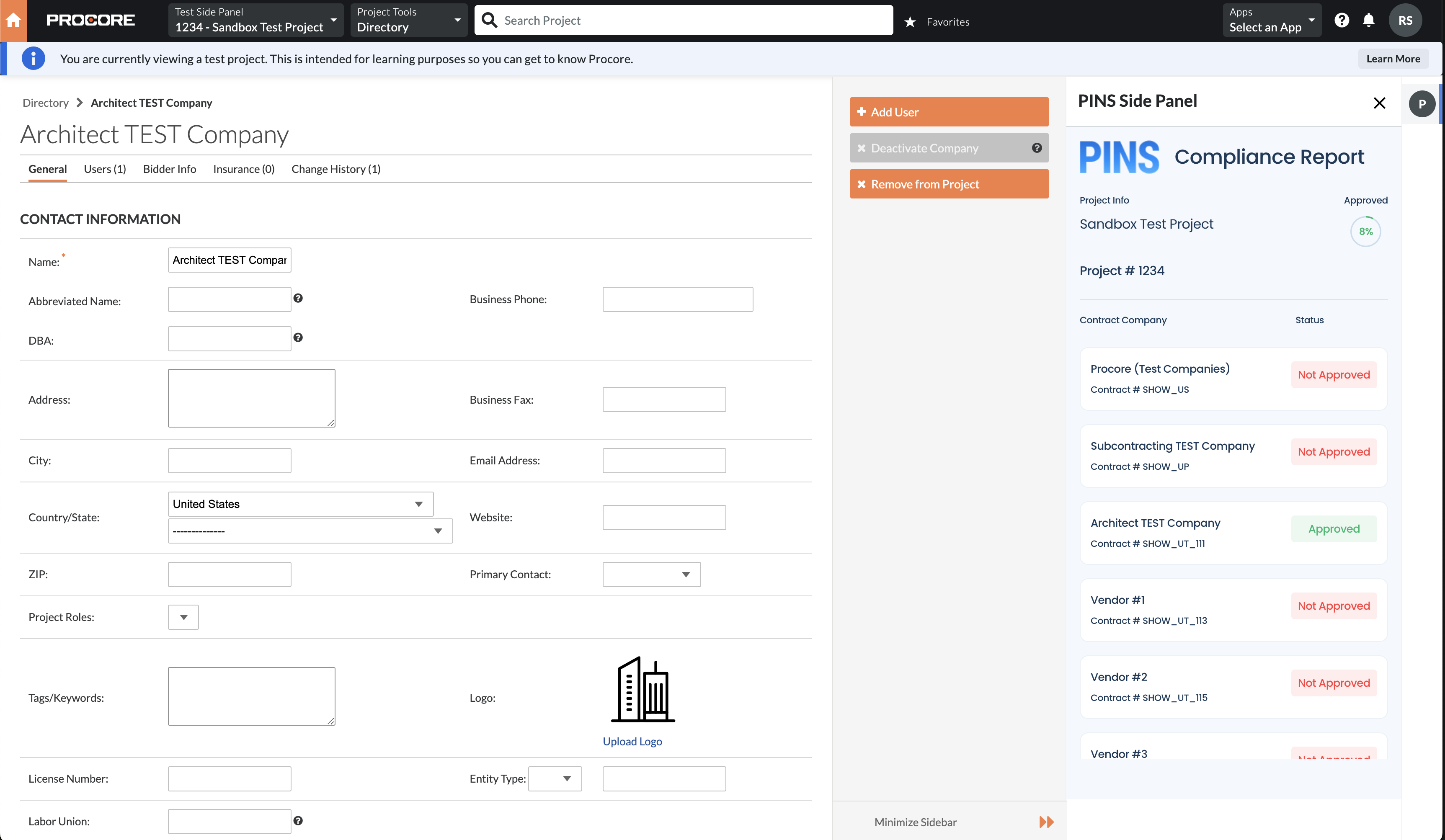
Task: Click the Subcontracting TEST Company contract card
Action: pyautogui.click(x=1233, y=456)
